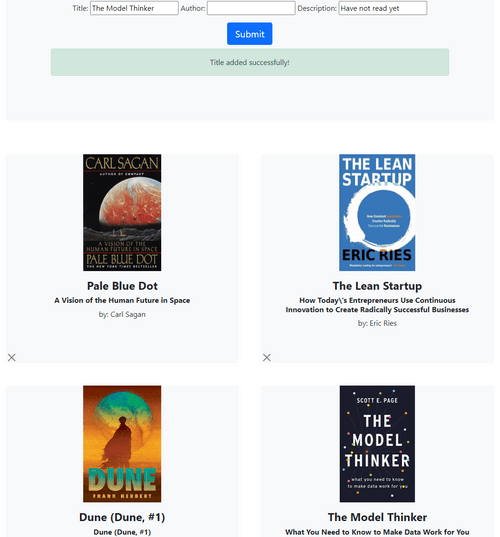Click the 'Title added successfully!' alert banner

tap(250, 62)
